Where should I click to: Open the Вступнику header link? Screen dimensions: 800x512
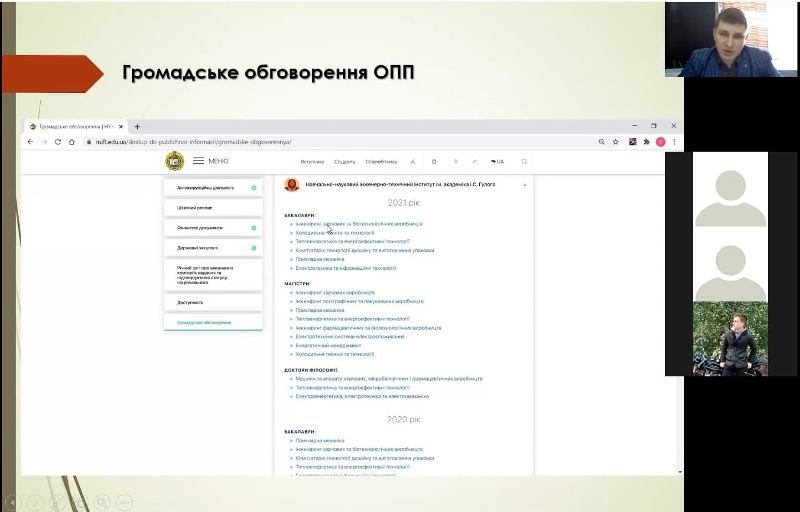(312, 162)
